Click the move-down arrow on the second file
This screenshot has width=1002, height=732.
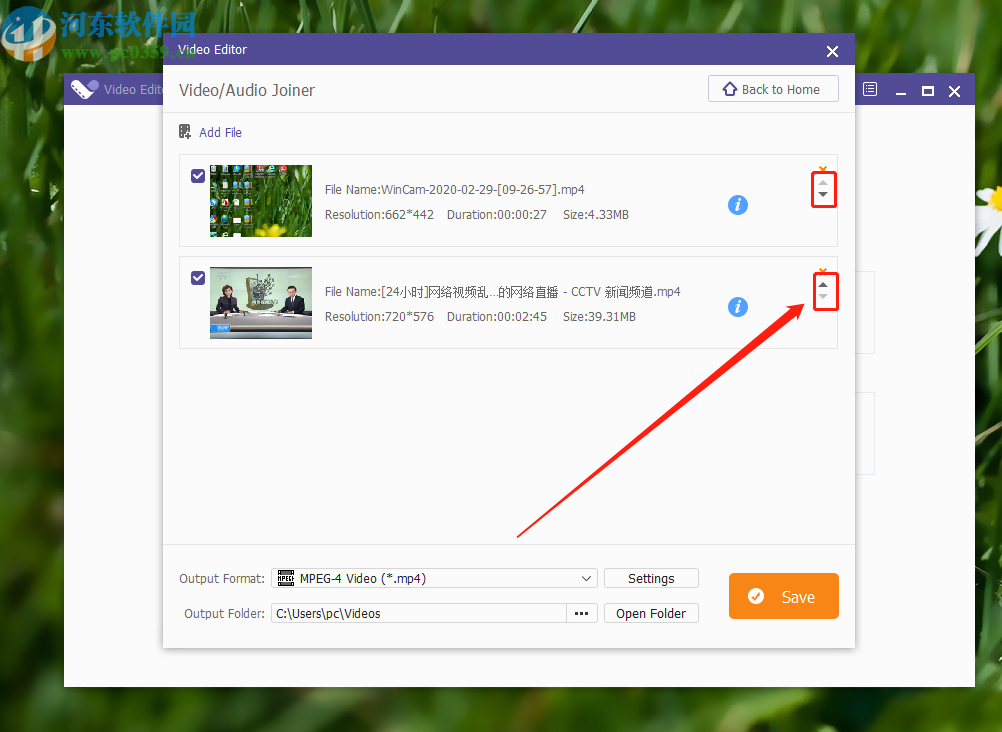pyautogui.click(x=824, y=298)
